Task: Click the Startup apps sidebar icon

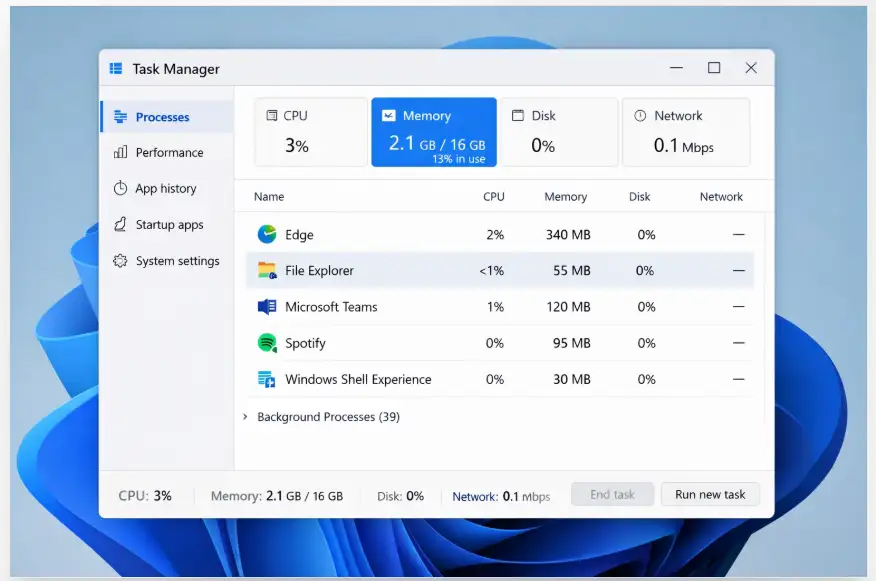Action: click(121, 224)
